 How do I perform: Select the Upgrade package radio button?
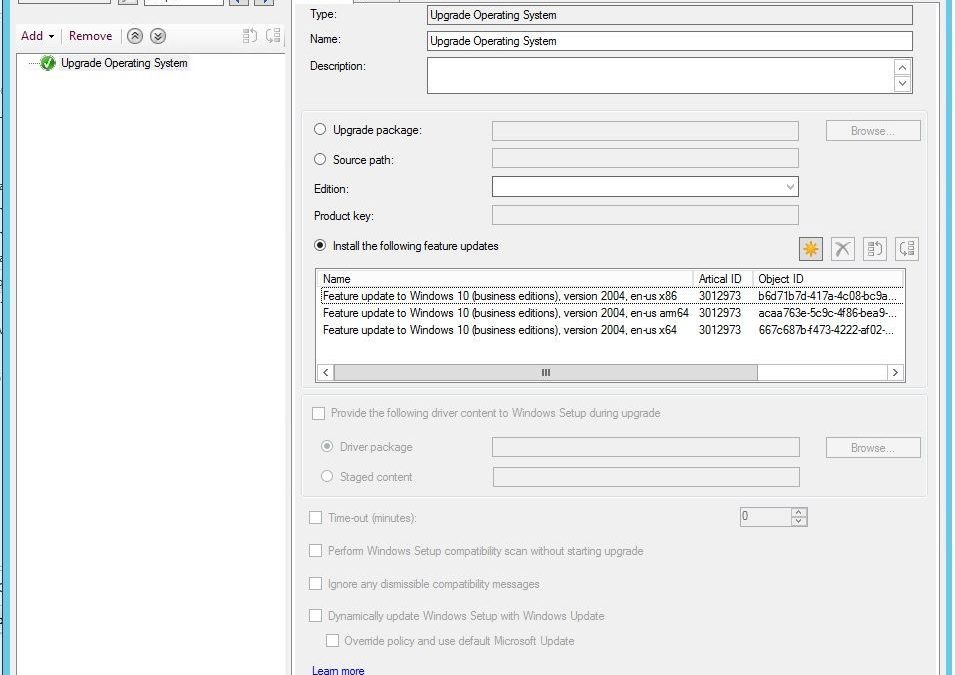coord(320,129)
